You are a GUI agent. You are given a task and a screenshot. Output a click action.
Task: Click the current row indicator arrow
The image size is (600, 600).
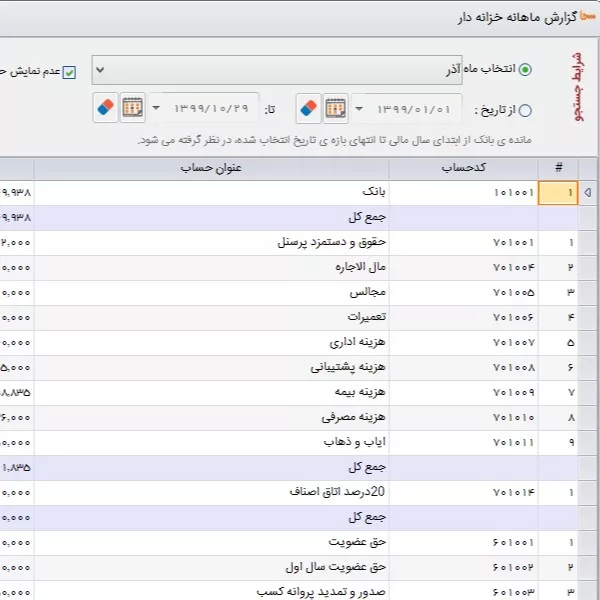coord(588,192)
